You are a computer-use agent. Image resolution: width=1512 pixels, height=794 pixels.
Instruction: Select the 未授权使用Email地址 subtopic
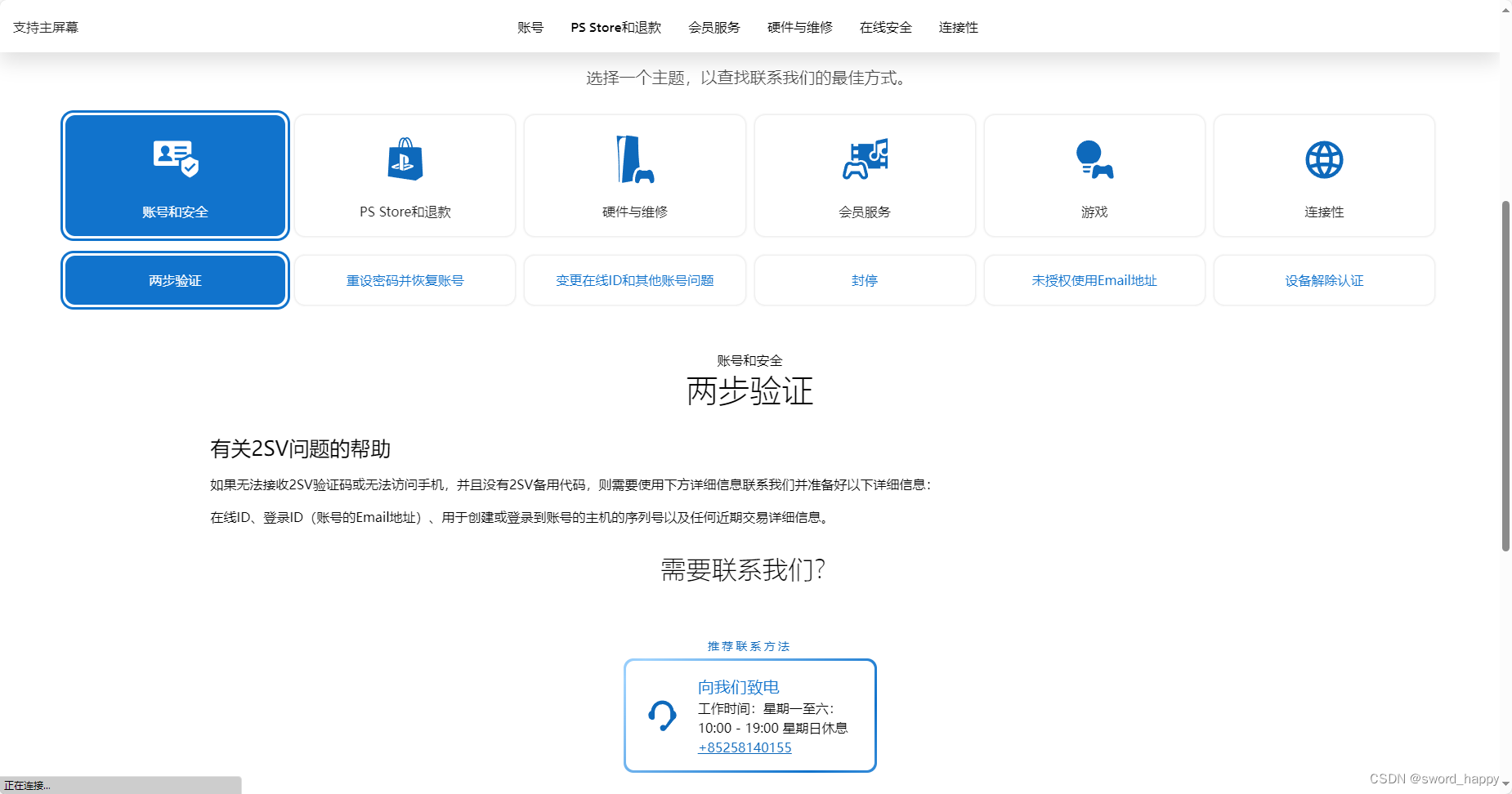1094,280
